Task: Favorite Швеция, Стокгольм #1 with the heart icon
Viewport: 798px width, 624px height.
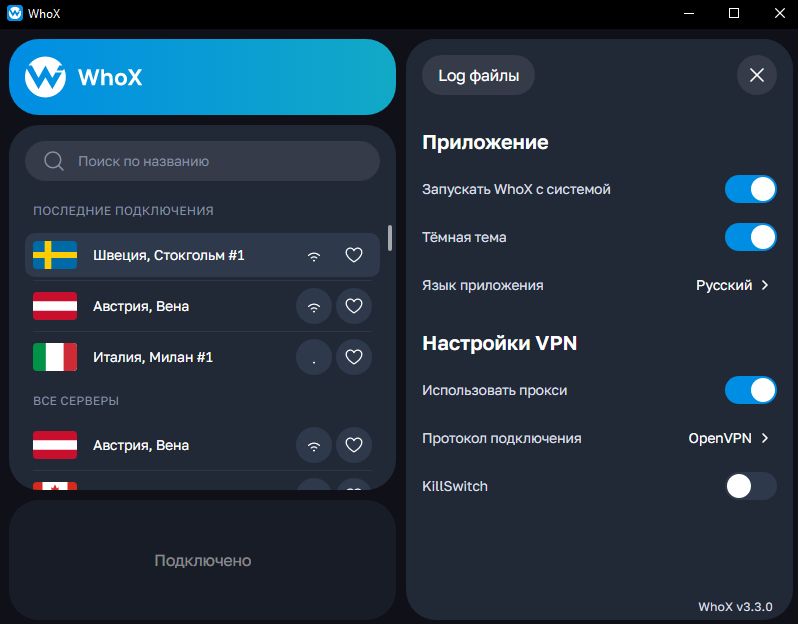Action: pyautogui.click(x=354, y=255)
